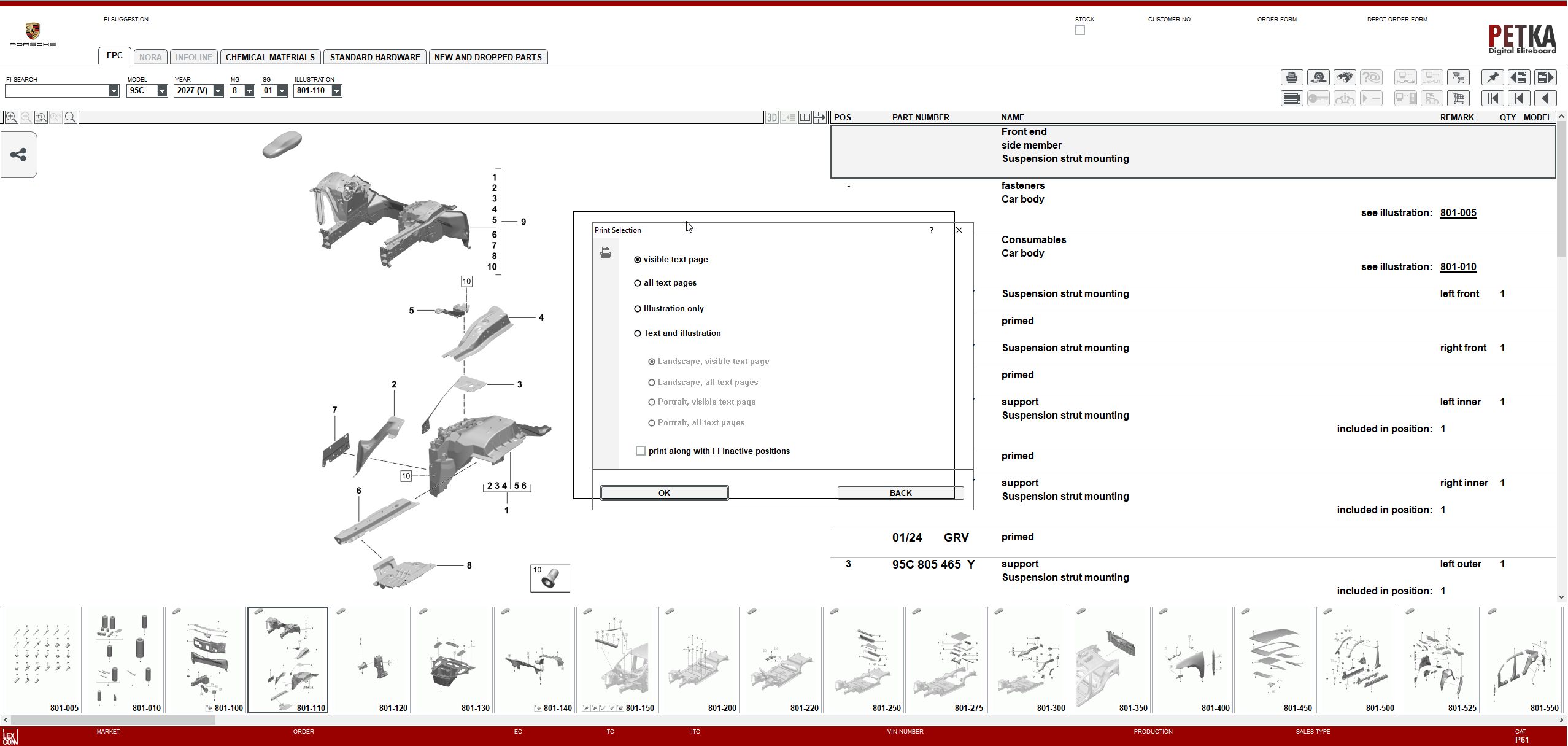Click the binoculars search icon
The height and width of the screenshot is (746, 1568).
coord(1345,77)
